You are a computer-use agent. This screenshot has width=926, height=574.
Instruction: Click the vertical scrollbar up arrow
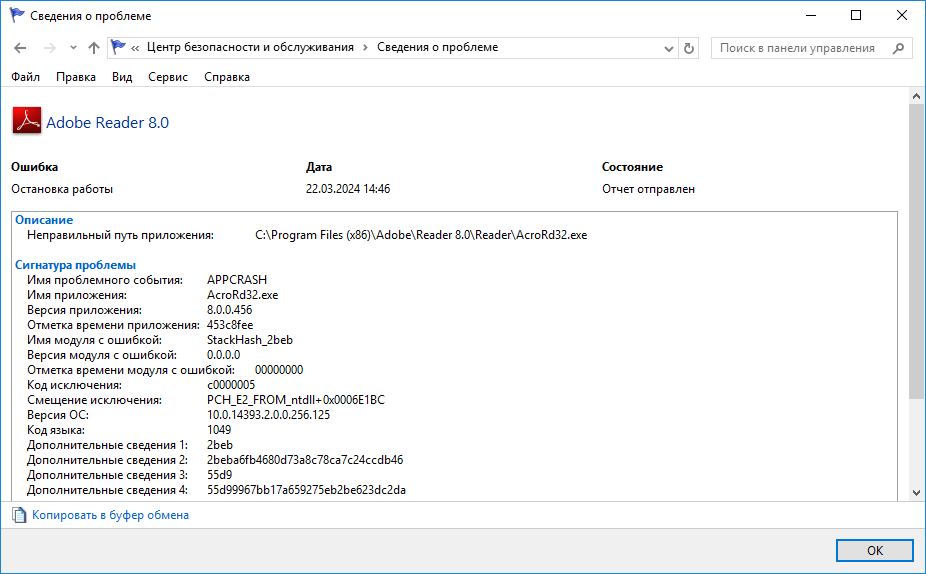pyautogui.click(x=917, y=94)
